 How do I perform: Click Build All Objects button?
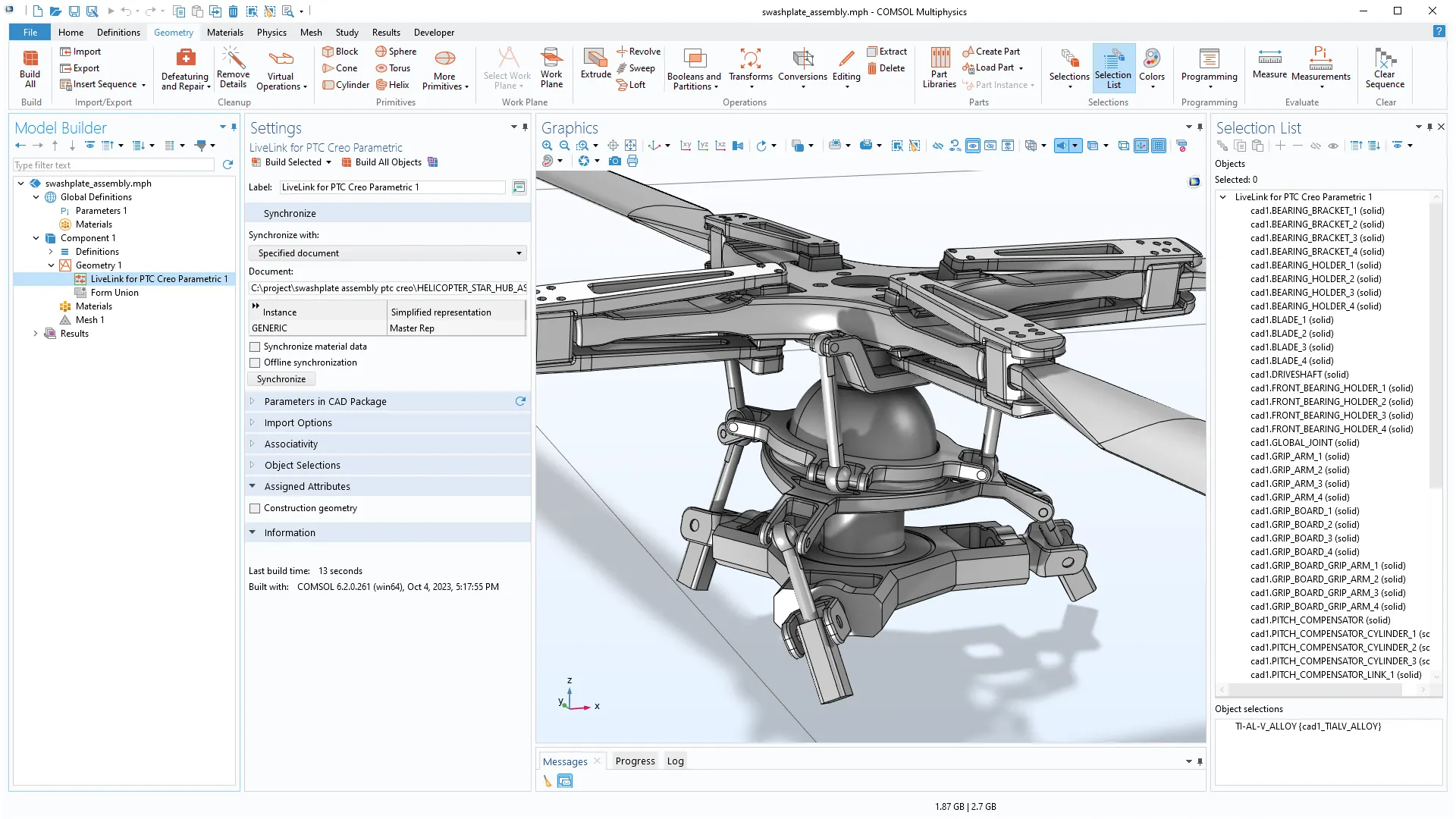381,162
